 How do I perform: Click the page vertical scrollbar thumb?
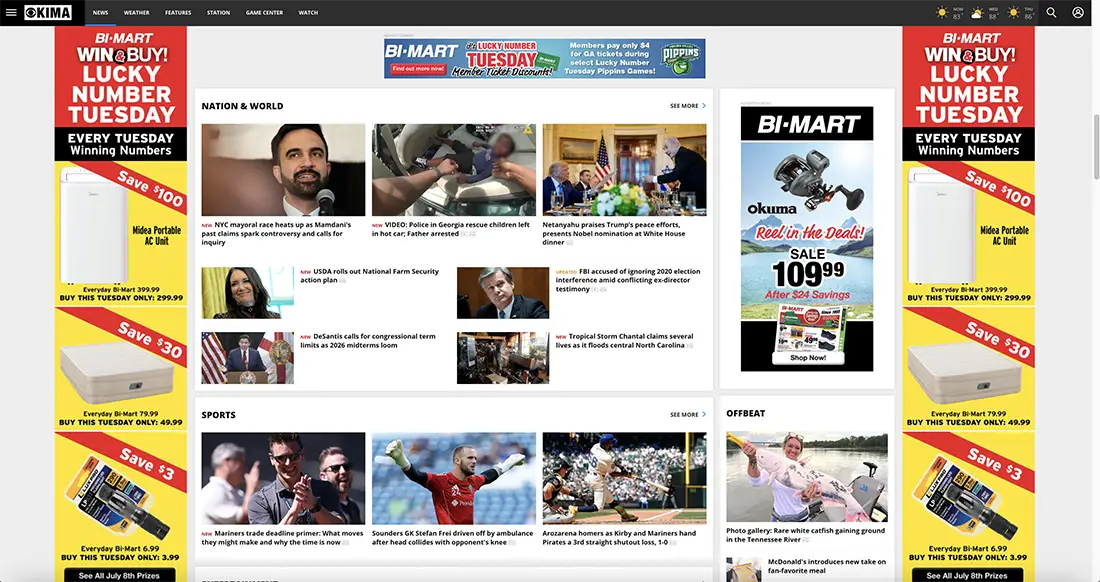1096,146
